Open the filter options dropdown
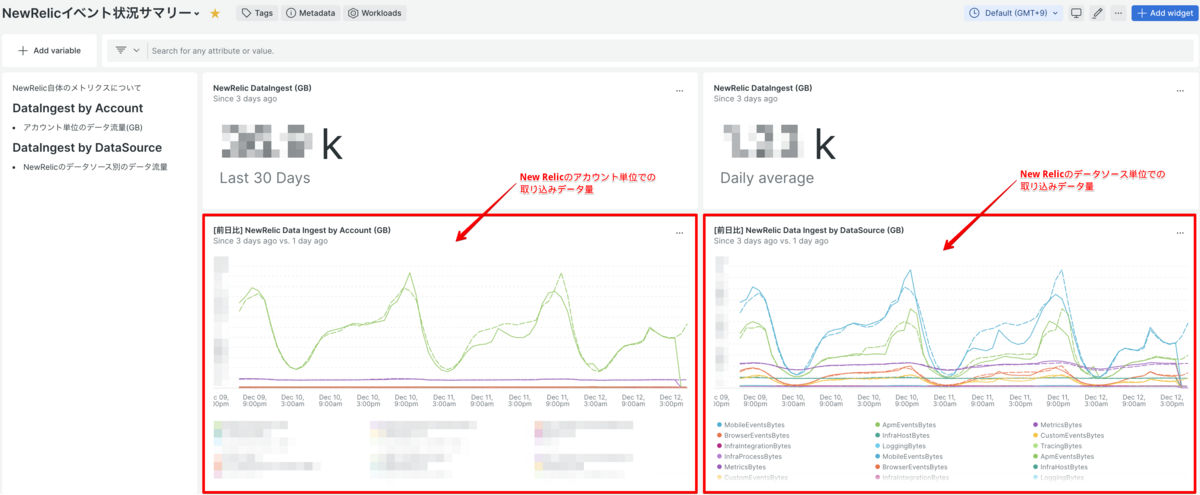1200x495 pixels. pyautogui.click(x=127, y=50)
